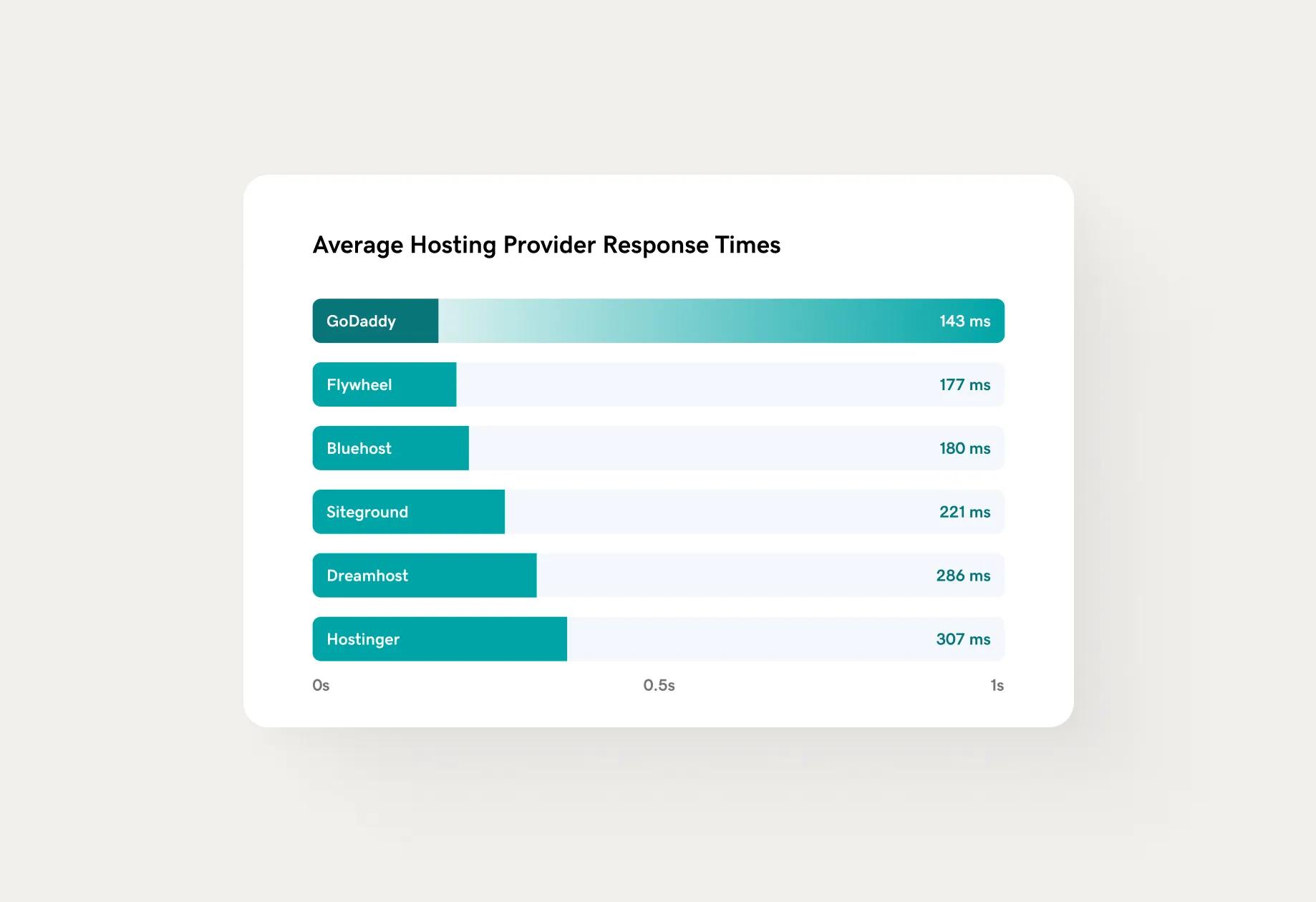The height and width of the screenshot is (902, 1316).
Task: Click the 177 ms value
Action: [x=964, y=385]
